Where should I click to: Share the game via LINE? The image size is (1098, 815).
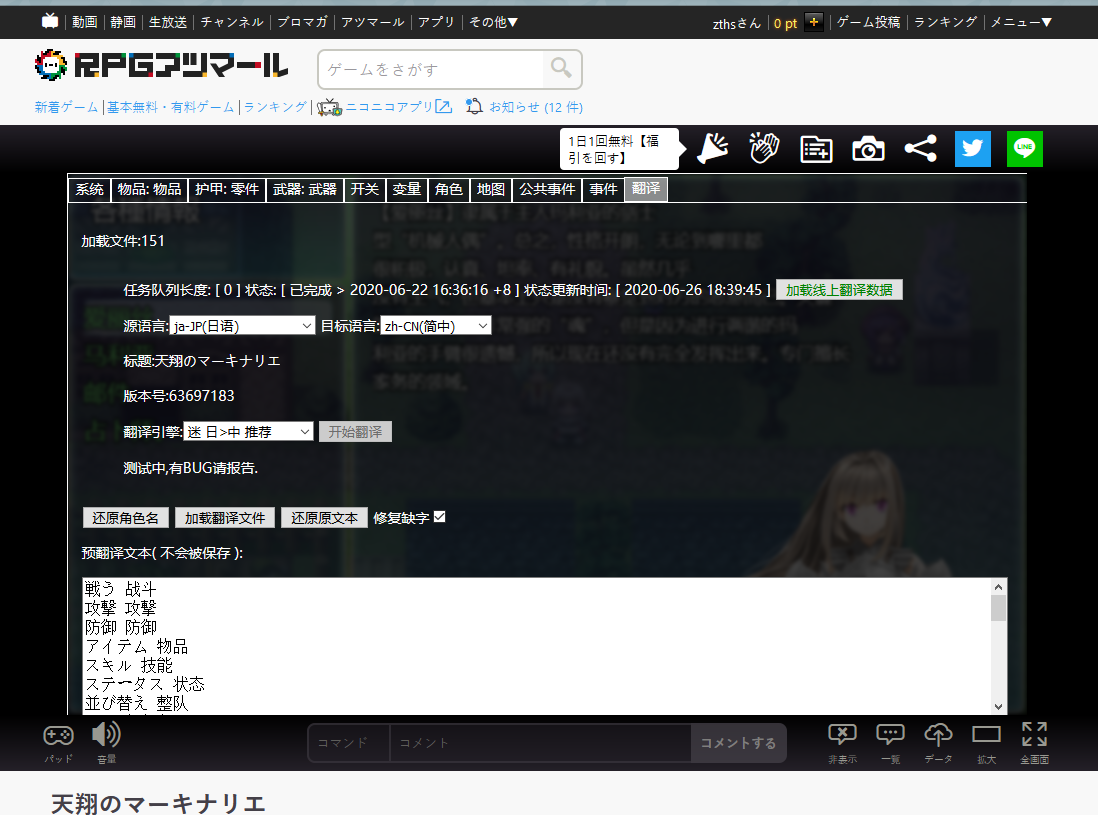(1024, 148)
